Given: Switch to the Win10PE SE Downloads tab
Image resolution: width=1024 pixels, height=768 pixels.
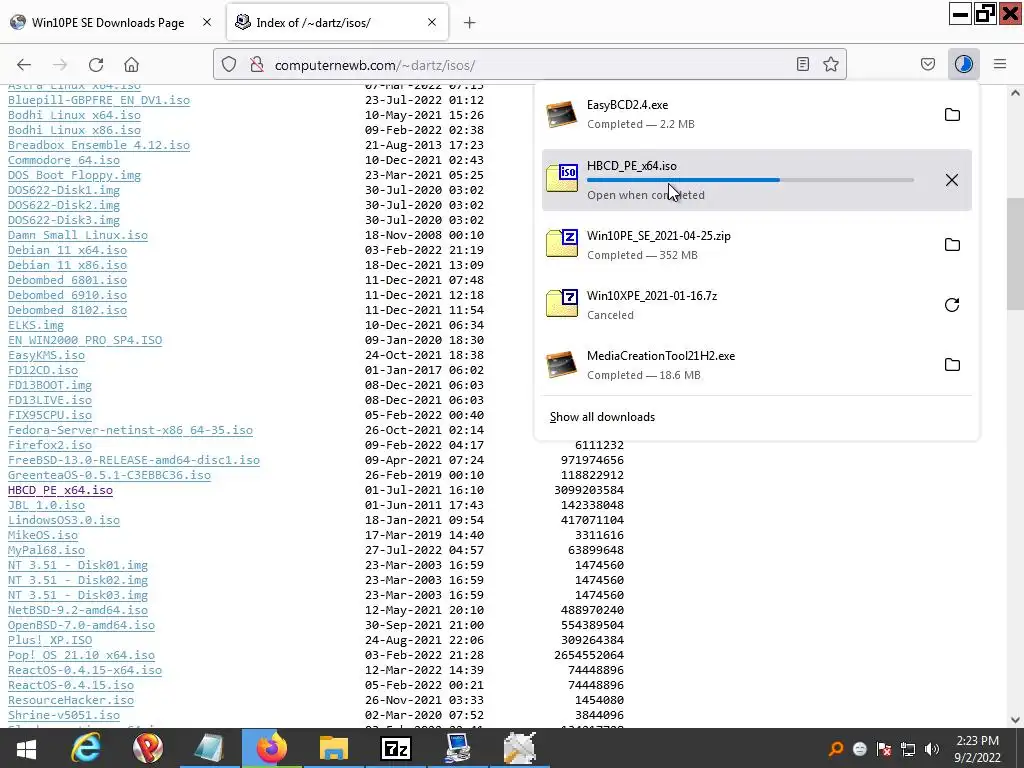Looking at the screenshot, I should coord(112,22).
